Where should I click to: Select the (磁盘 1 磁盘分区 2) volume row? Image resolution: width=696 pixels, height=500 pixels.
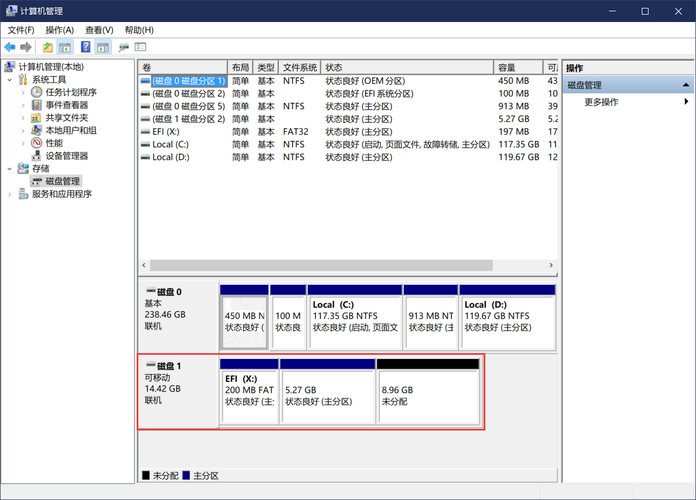point(348,119)
